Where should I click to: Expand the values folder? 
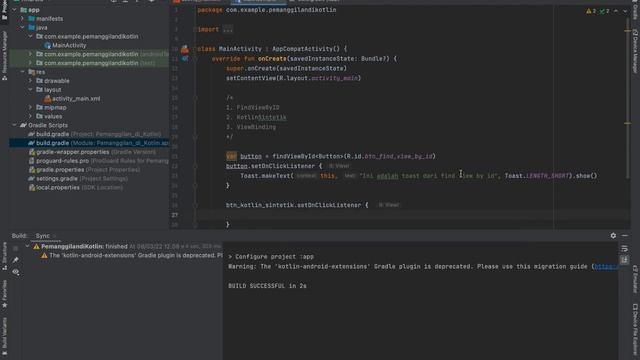pos(31,116)
